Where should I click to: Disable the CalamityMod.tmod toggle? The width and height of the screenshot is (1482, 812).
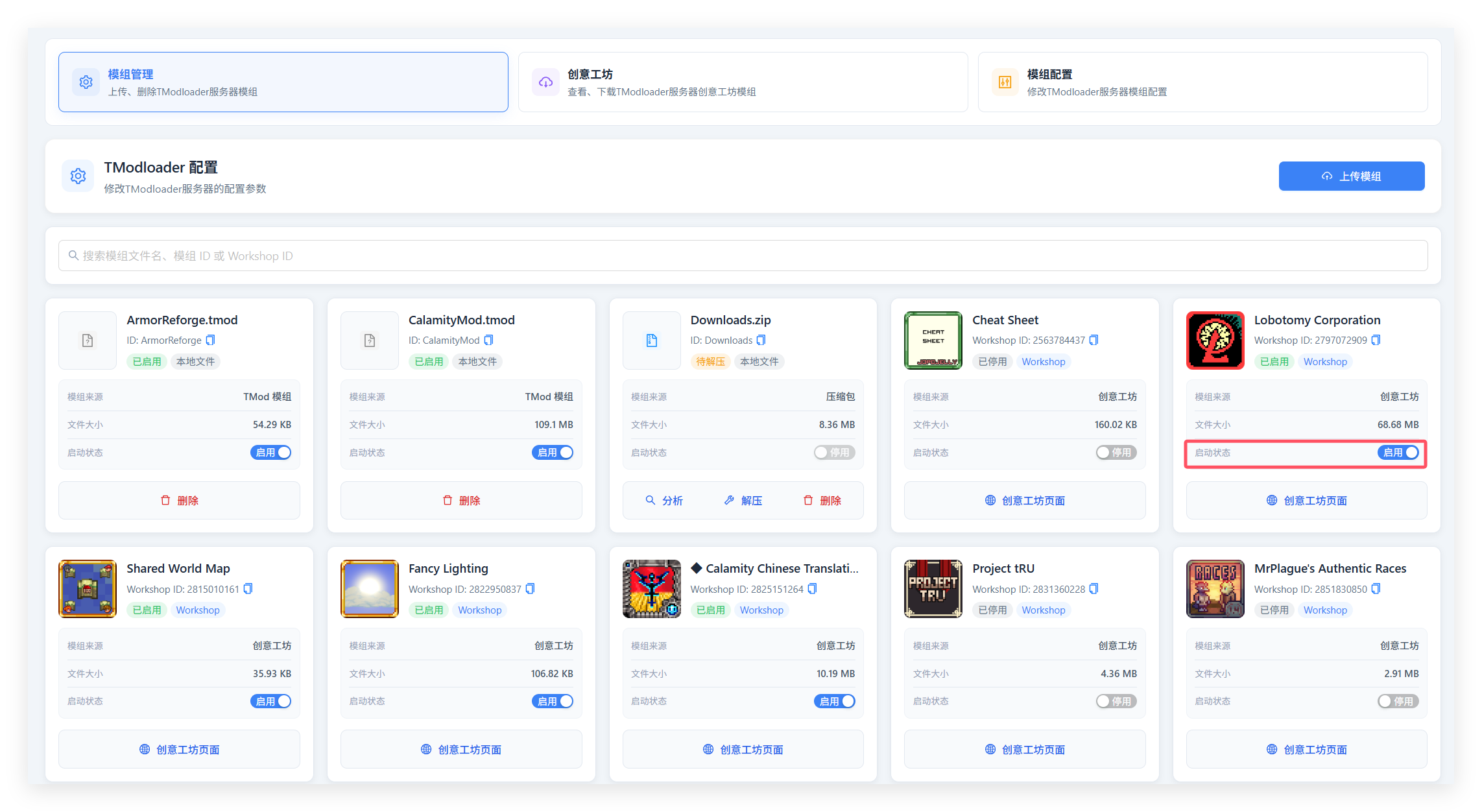pyautogui.click(x=553, y=453)
